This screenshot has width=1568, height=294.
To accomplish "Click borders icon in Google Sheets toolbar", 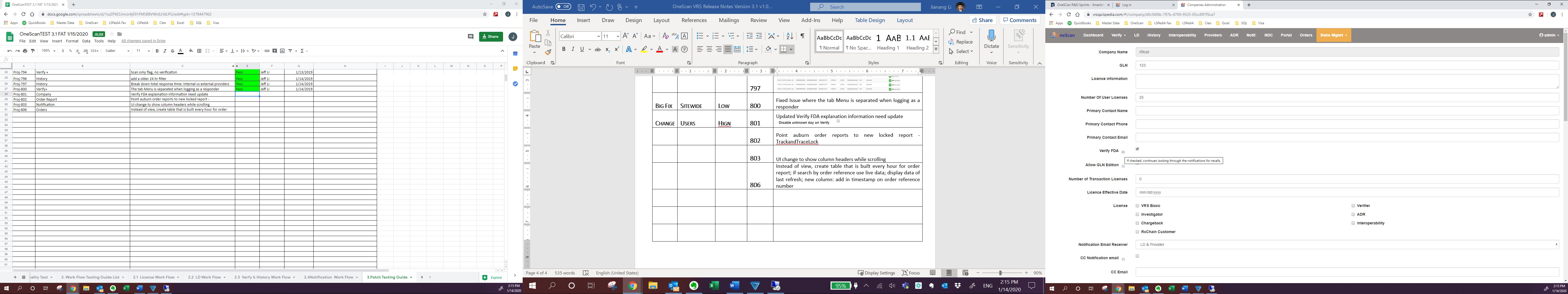I will 199,51.
